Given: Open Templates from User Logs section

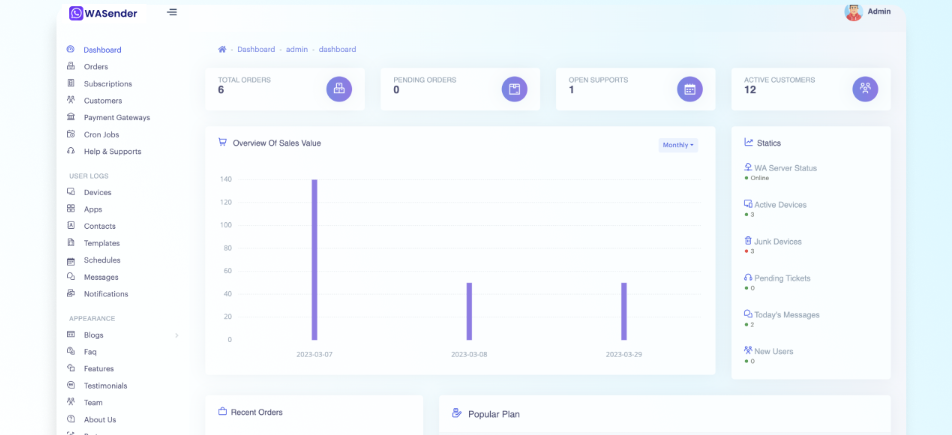Looking at the screenshot, I should click(x=101, y=243).
